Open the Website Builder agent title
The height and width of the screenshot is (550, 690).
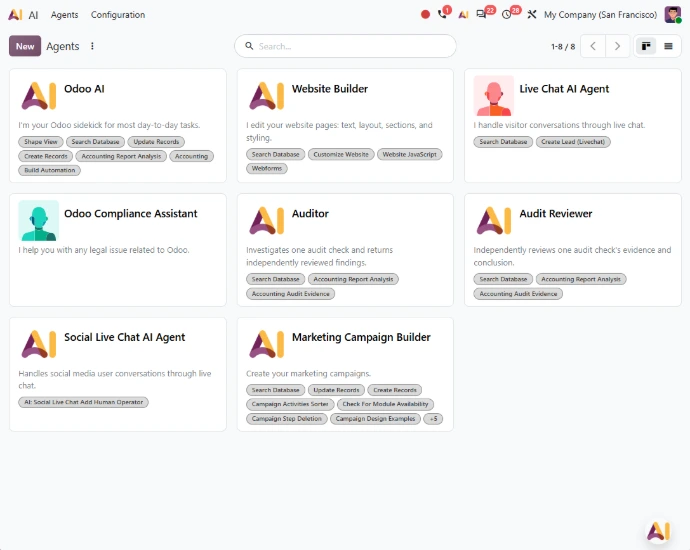[x=330, y=88]
